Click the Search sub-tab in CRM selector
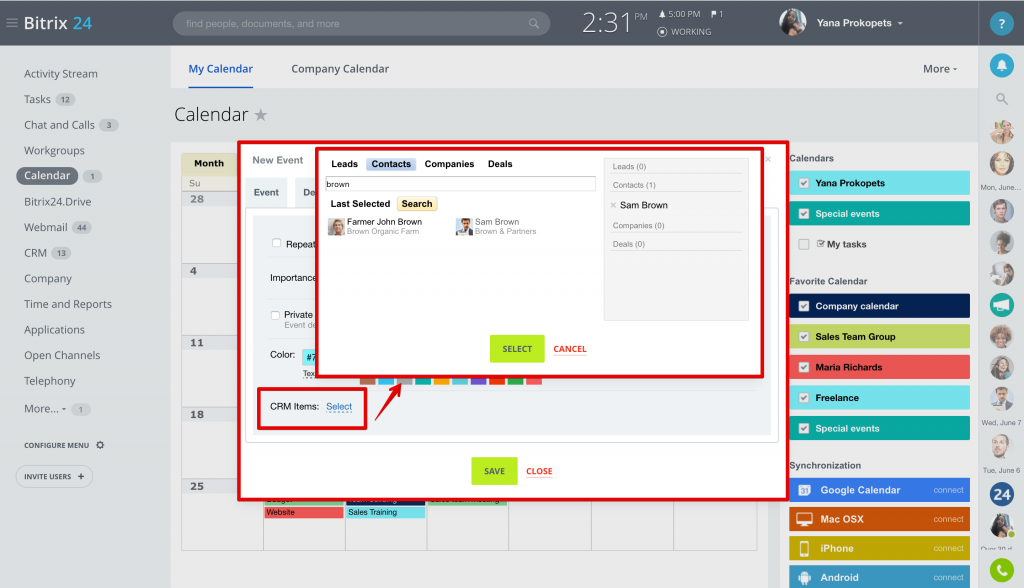 tap(417, 204)
